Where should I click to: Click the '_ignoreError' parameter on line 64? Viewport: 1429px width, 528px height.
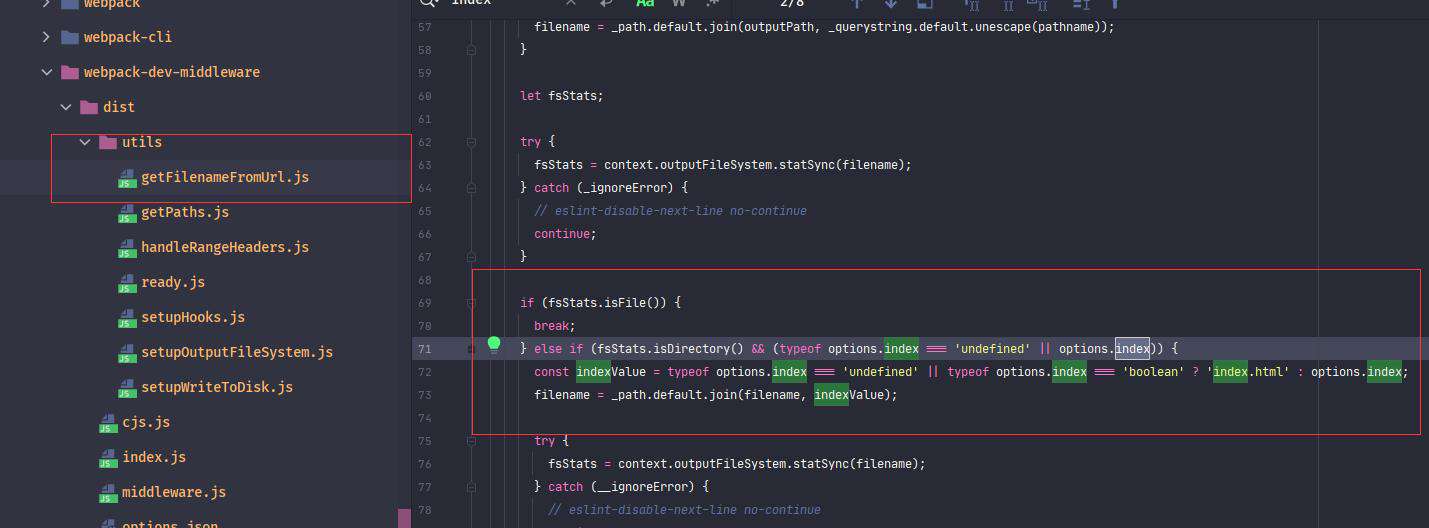(632, 187)
